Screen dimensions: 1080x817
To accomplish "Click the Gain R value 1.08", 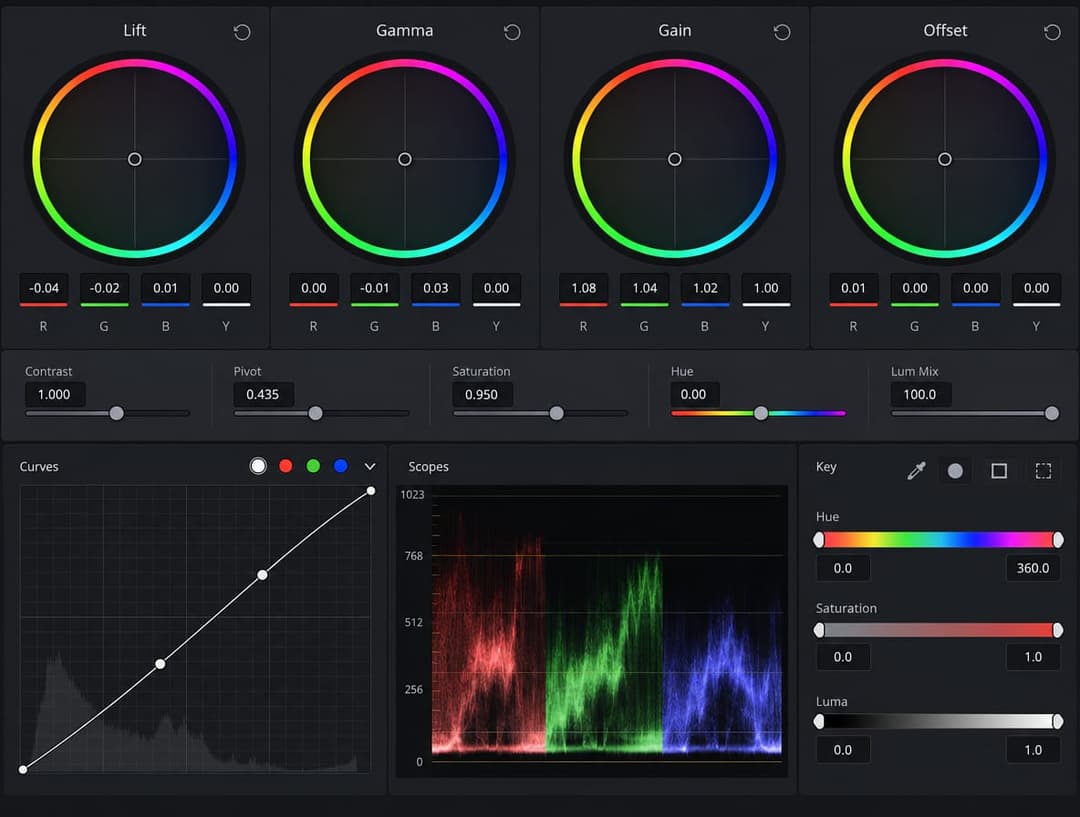I will point(583,288).
